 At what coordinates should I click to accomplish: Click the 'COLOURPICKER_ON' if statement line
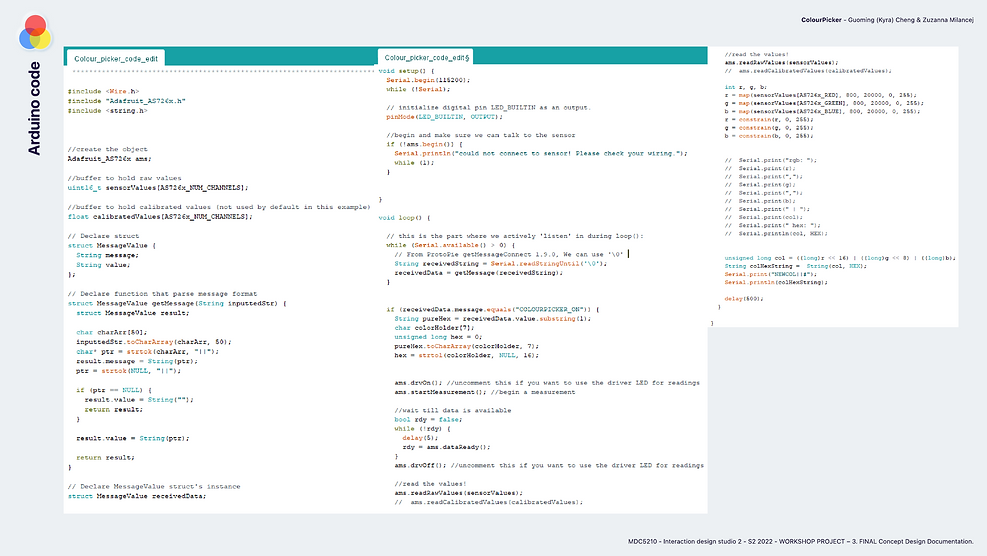[493, 309]
